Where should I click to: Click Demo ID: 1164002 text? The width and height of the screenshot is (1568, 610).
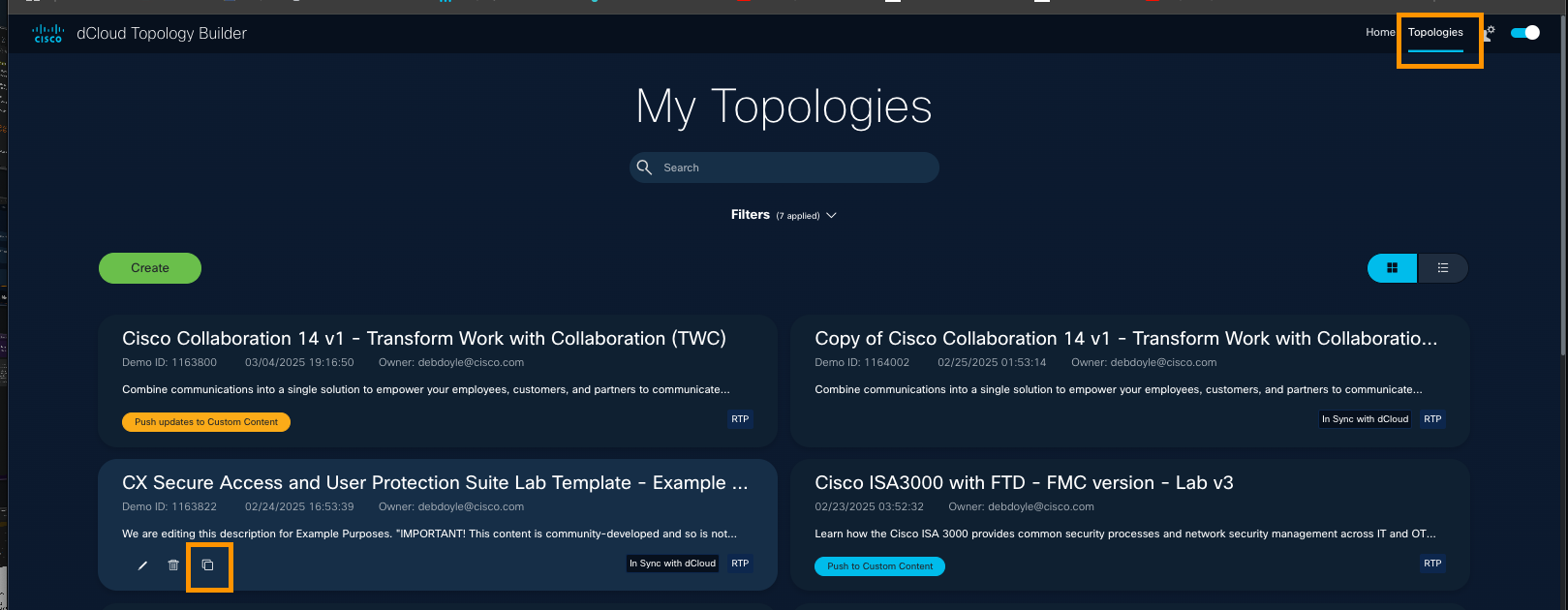point(862,362)
